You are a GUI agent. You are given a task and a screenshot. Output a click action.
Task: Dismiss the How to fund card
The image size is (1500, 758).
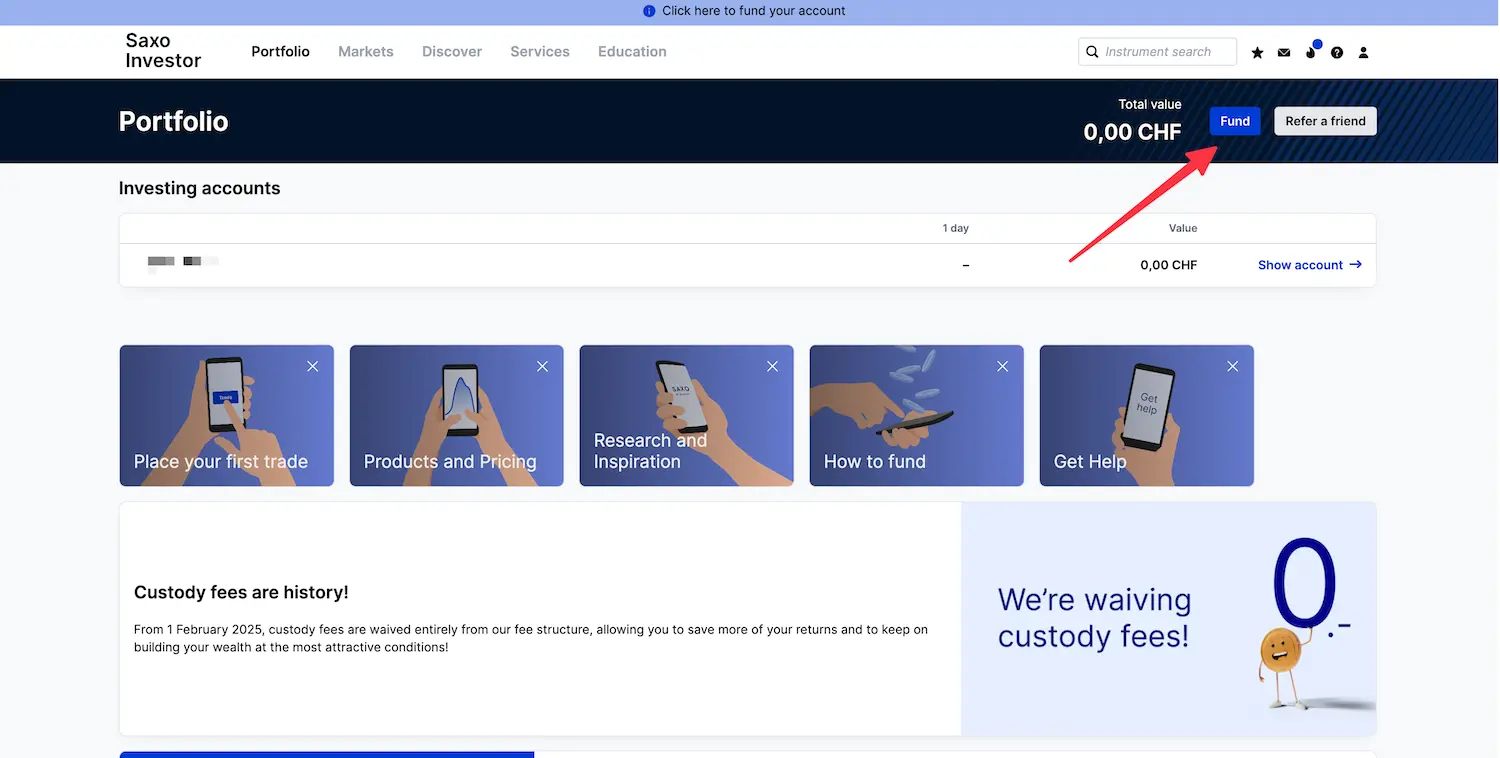pyautogui.click(x=1003, y=366)
